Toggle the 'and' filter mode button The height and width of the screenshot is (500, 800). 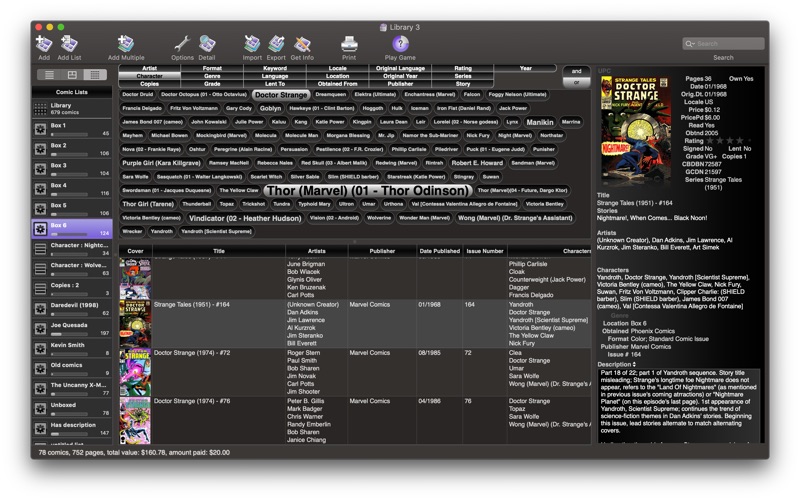(x=577, y=71)
